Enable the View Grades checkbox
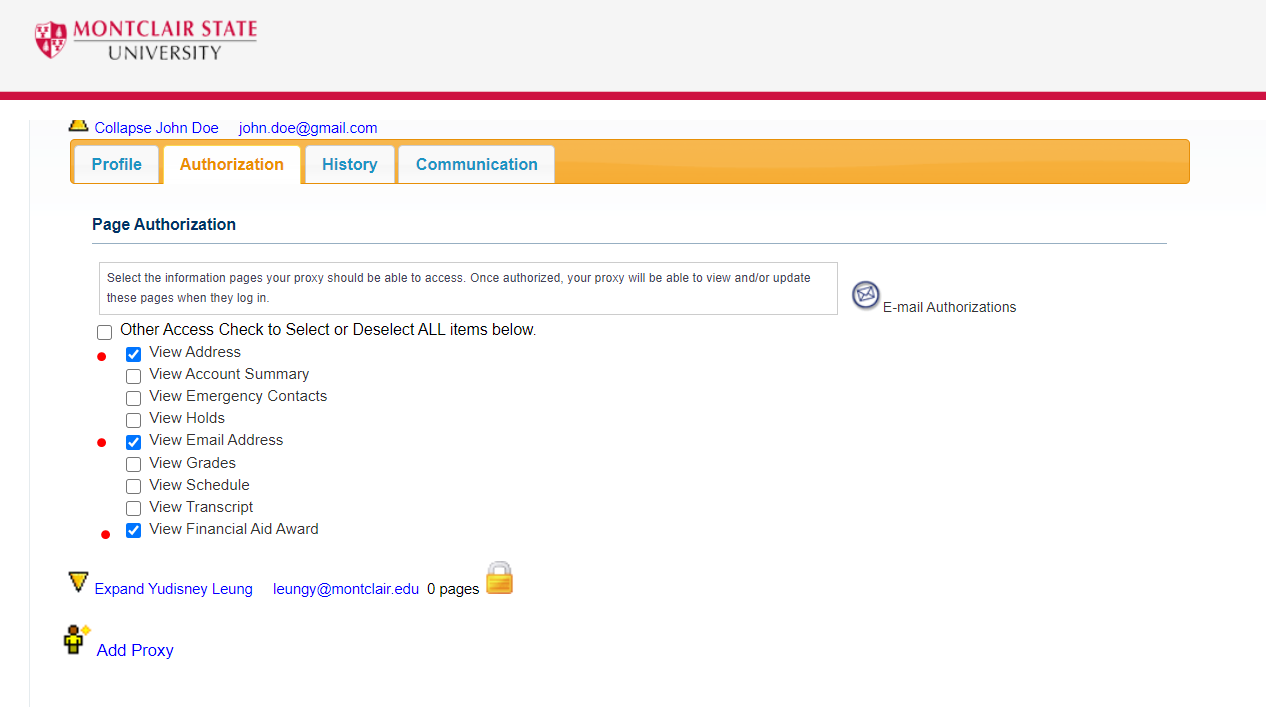 (x=133, y=464)
